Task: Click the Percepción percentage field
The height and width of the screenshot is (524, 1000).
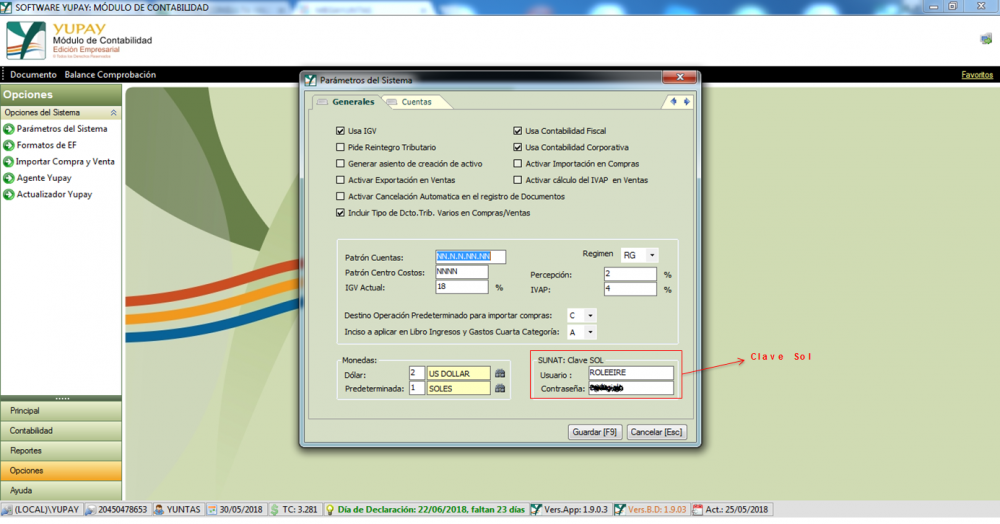Action: click(x=630, y=274)
